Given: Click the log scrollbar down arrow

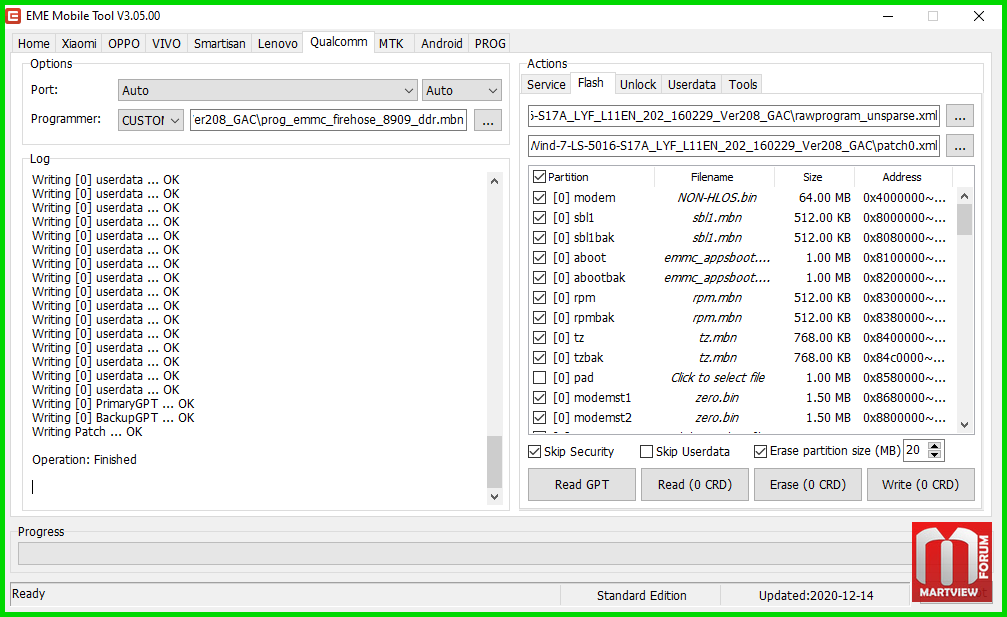Looking at the screenshot, I should (494, 496).
